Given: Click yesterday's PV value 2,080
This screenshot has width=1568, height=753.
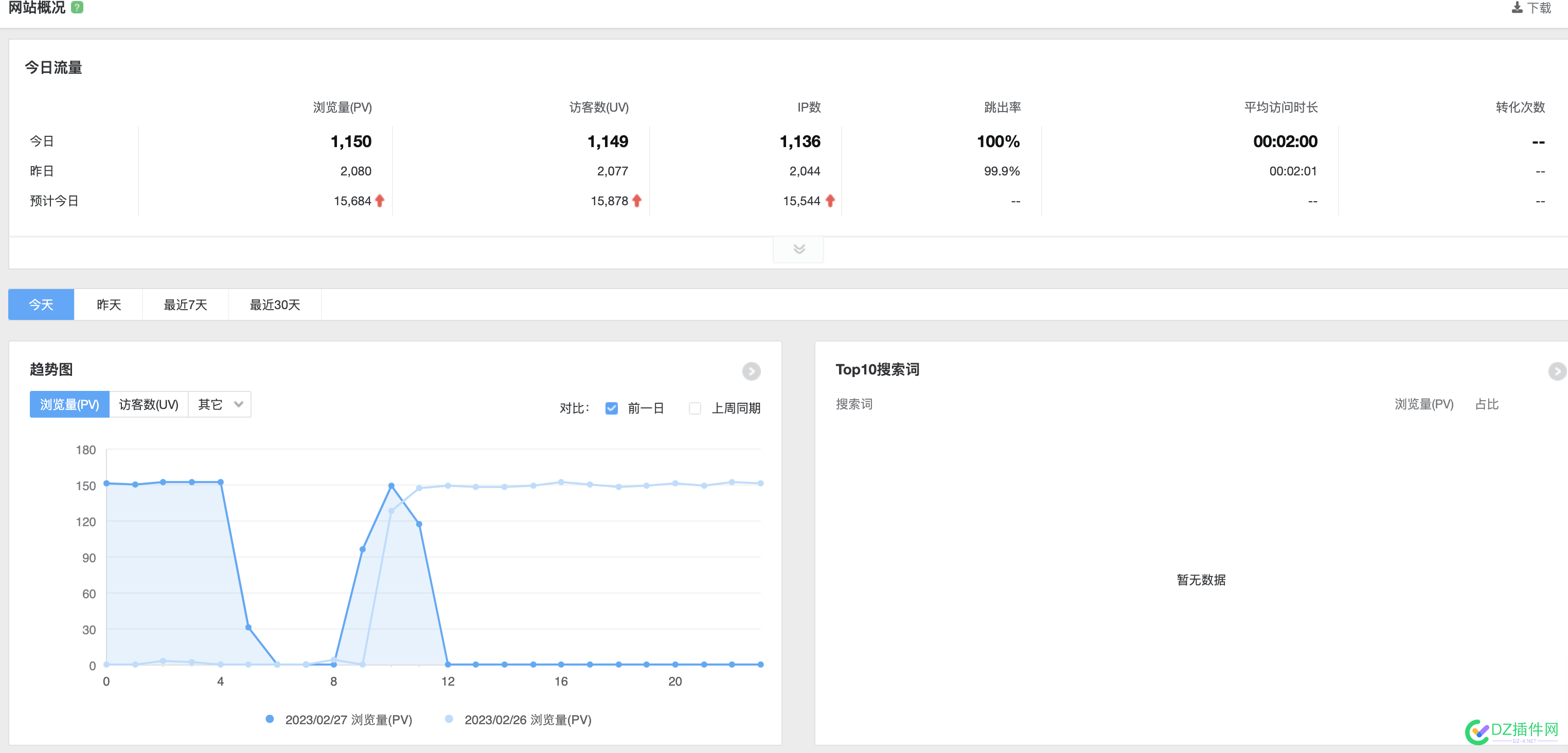Looking at the screenshot, I should coord(356,171).
